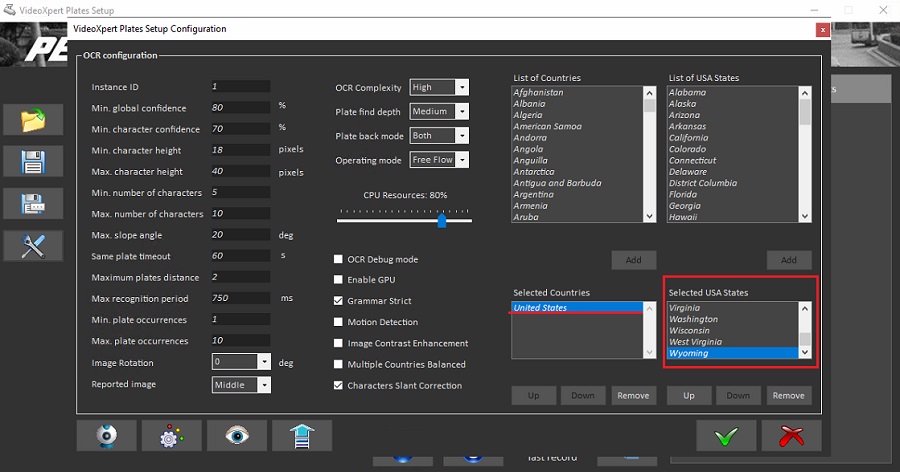Save configuration with the floppy disk icon
The width and height of the screenshot is (900, 472).
coord(33,162)
